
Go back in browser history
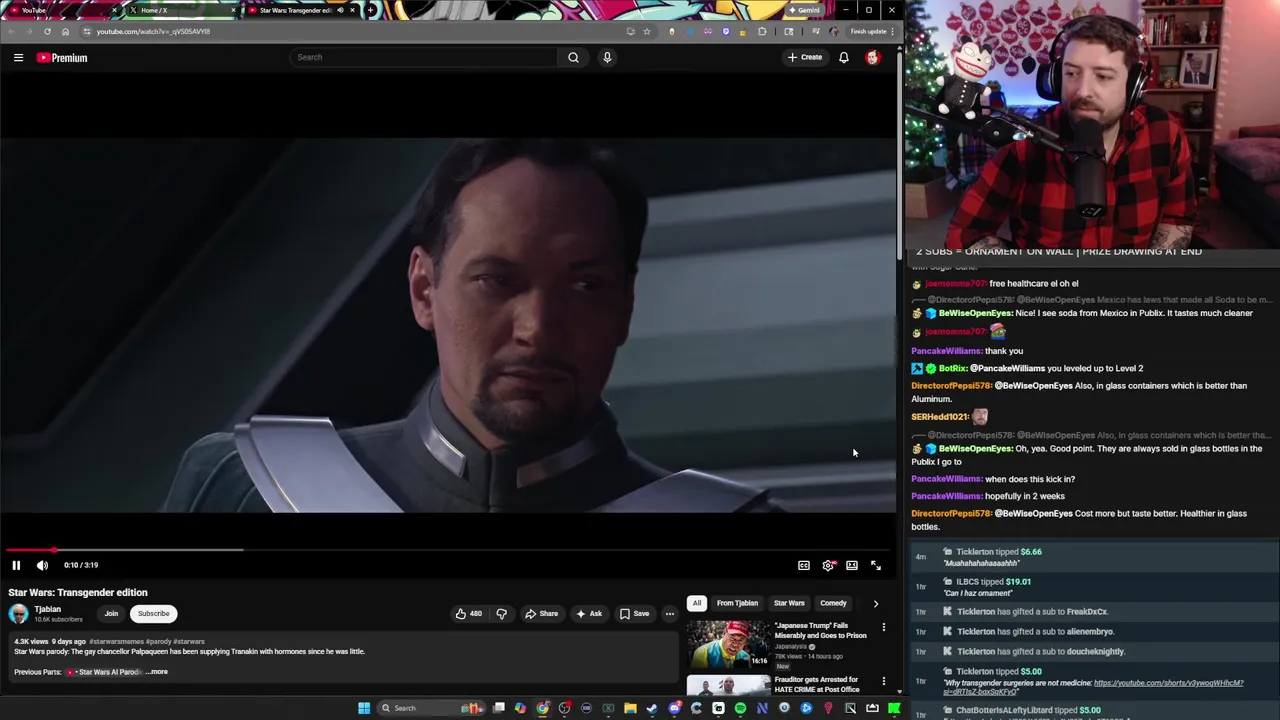tap(11, 31)
